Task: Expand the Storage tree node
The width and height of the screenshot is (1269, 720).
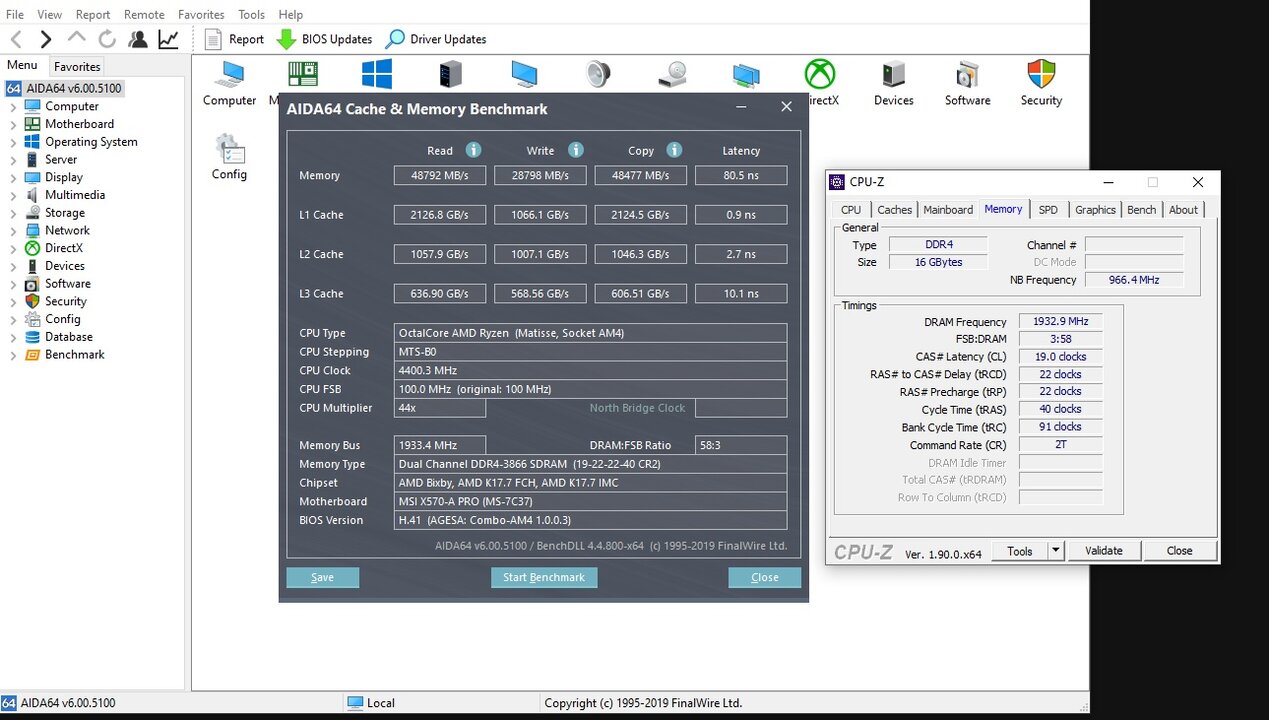Action: (13, 213)
